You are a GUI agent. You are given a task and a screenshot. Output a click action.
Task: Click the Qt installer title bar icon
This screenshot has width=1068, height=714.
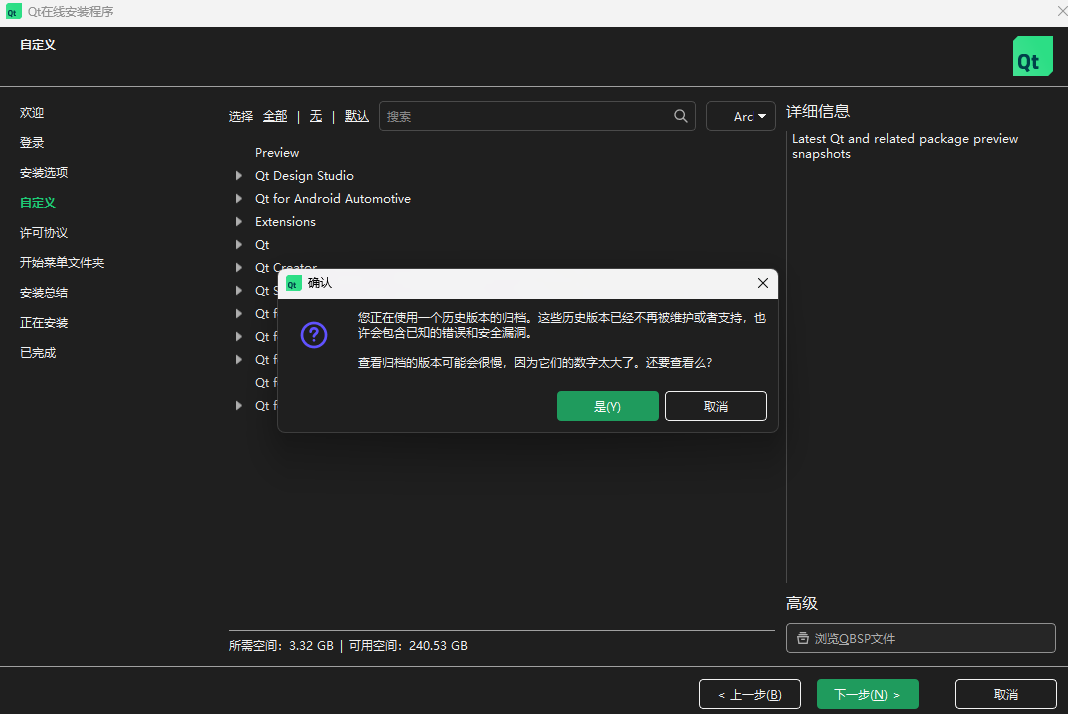tap(14, 12)
